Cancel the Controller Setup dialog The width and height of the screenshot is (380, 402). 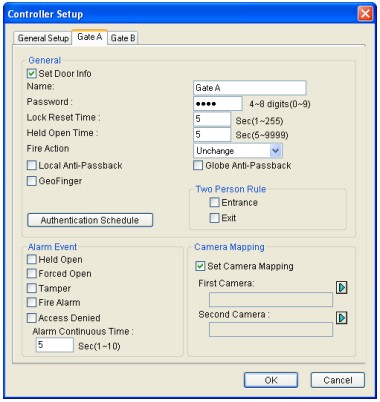[338, 380]
